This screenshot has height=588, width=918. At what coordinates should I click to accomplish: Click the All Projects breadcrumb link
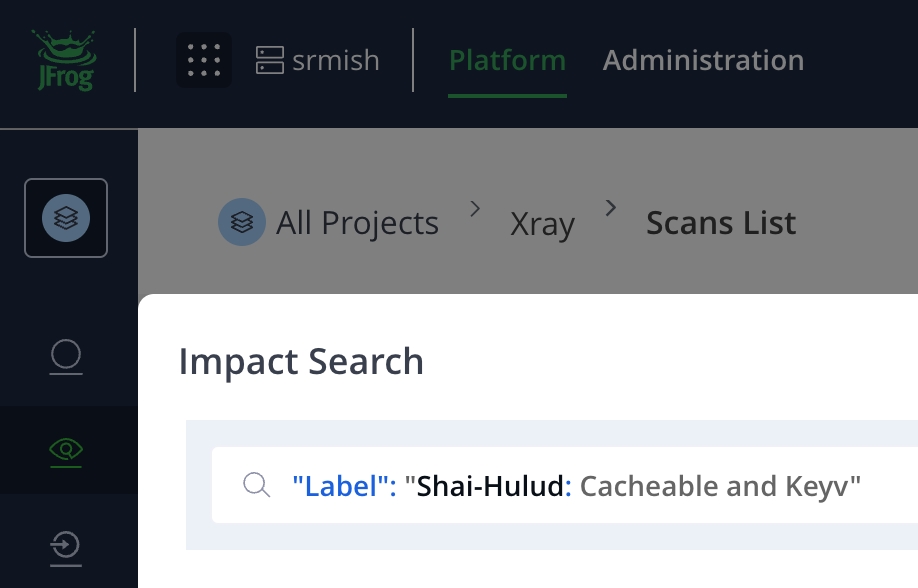pos(357,223)
